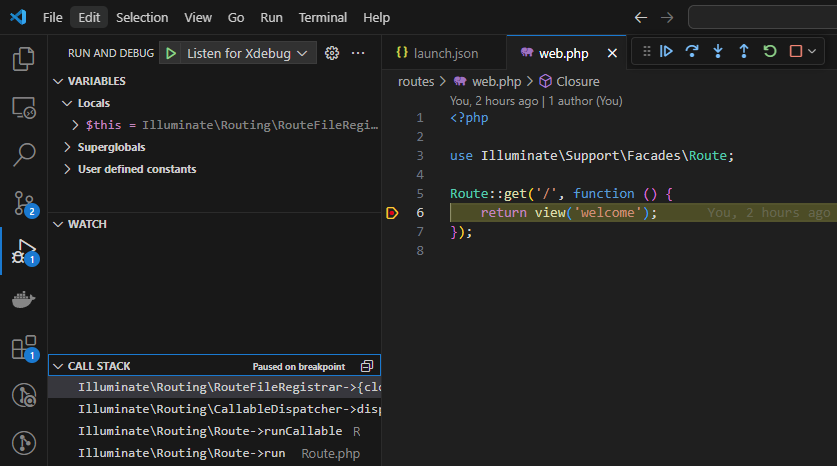Image resolution: width=837 pixels, height=466 pixels.
Task: Click the Closure breadcrumb
Action: [577, 82]
